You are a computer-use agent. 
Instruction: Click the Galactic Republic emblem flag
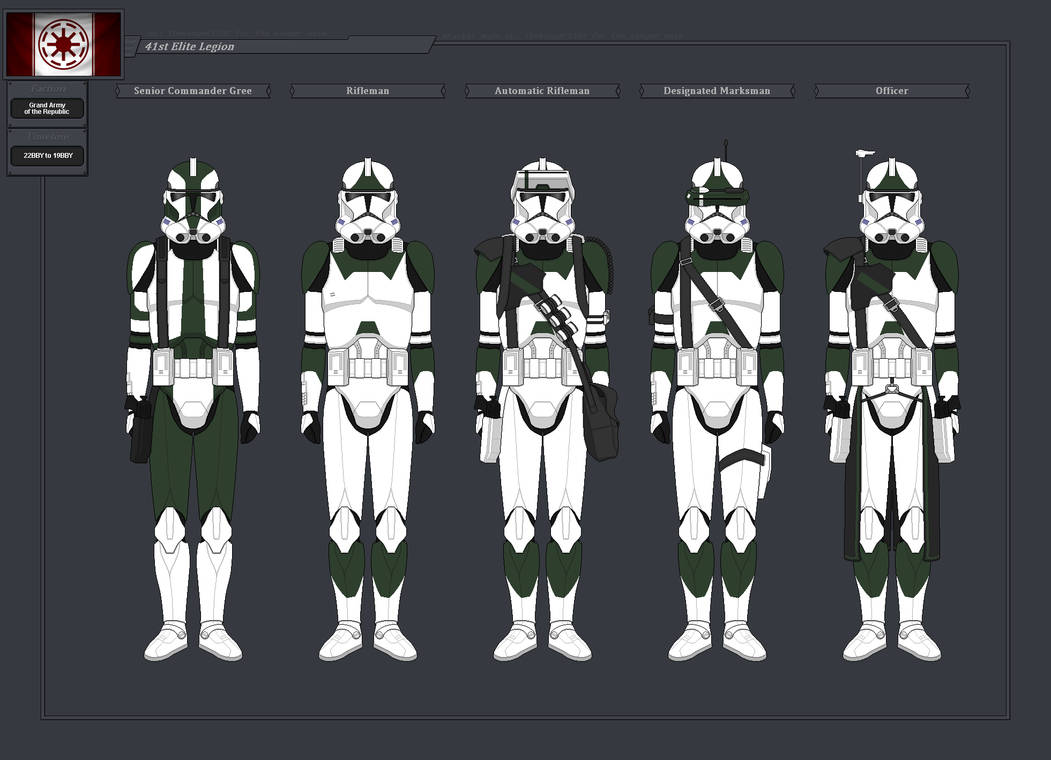(64, 44)
